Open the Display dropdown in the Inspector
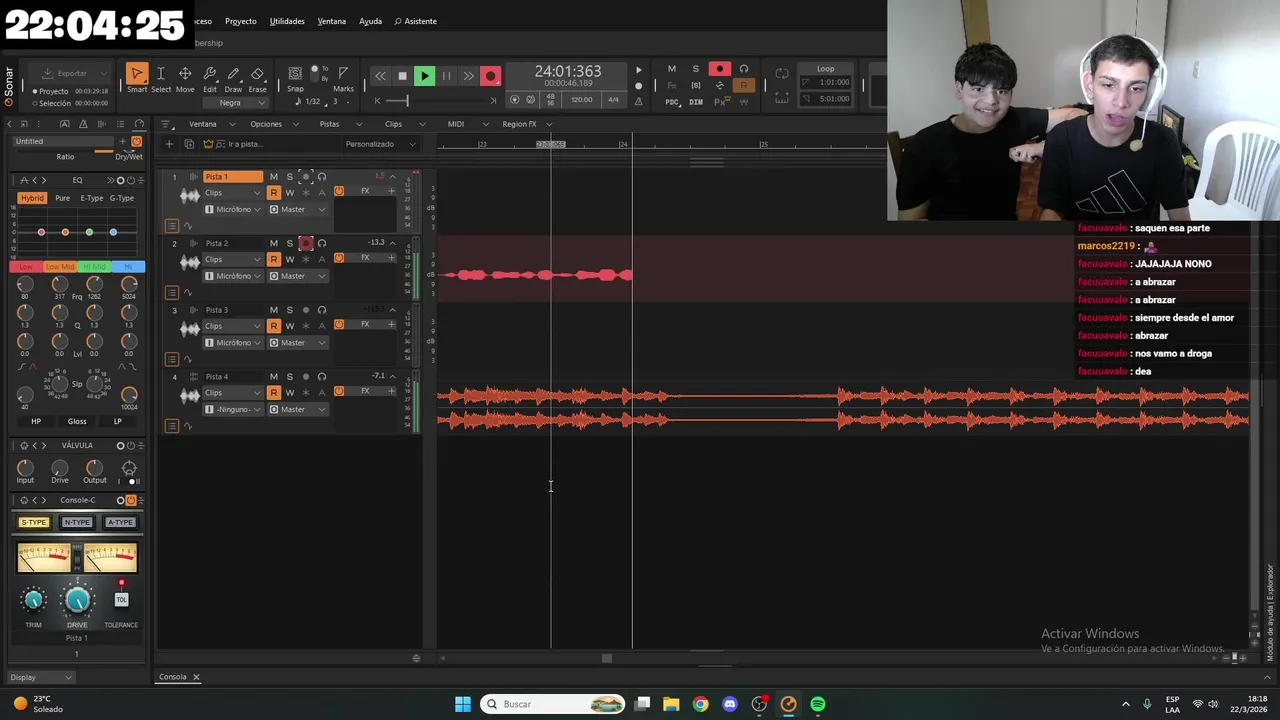The width and height of the screenshot is (1280, 720). 40,677
